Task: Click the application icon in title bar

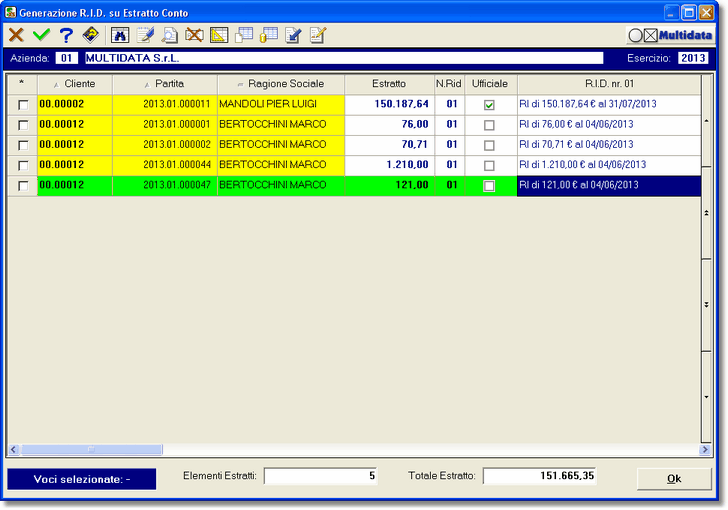Action: point(10,12)
